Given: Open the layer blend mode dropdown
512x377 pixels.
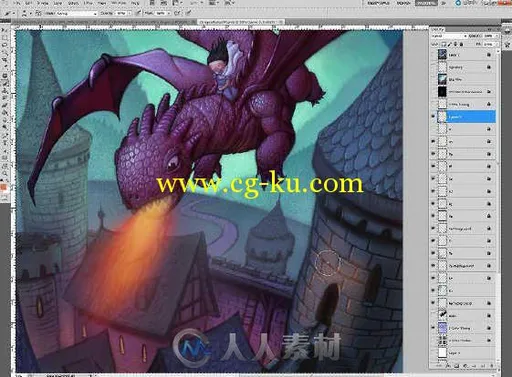Looking at the screenshot, I should point(449,36).
